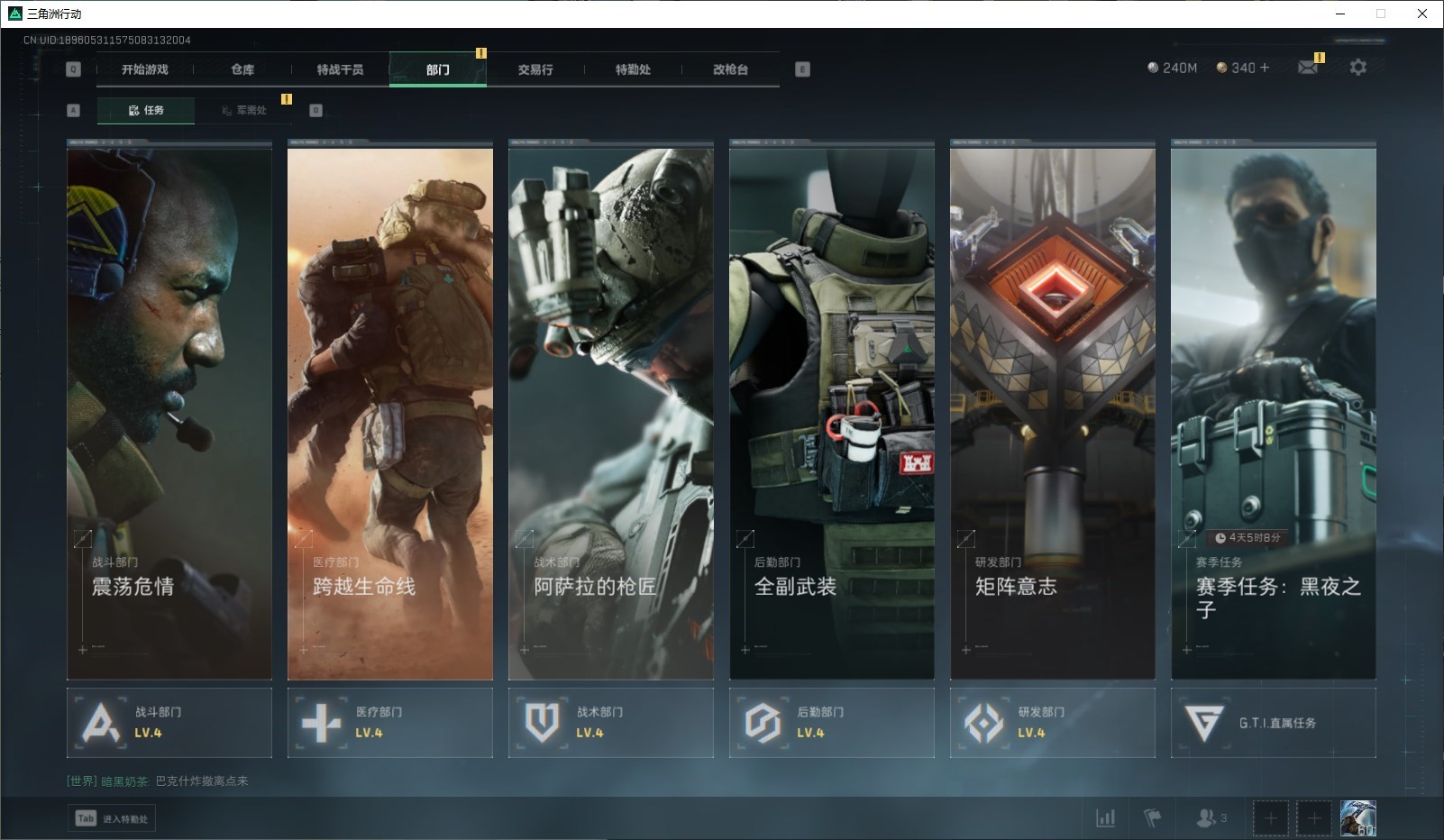Open the mail envelope icon
The image size is (1444, 840).
pos(1308,68)
